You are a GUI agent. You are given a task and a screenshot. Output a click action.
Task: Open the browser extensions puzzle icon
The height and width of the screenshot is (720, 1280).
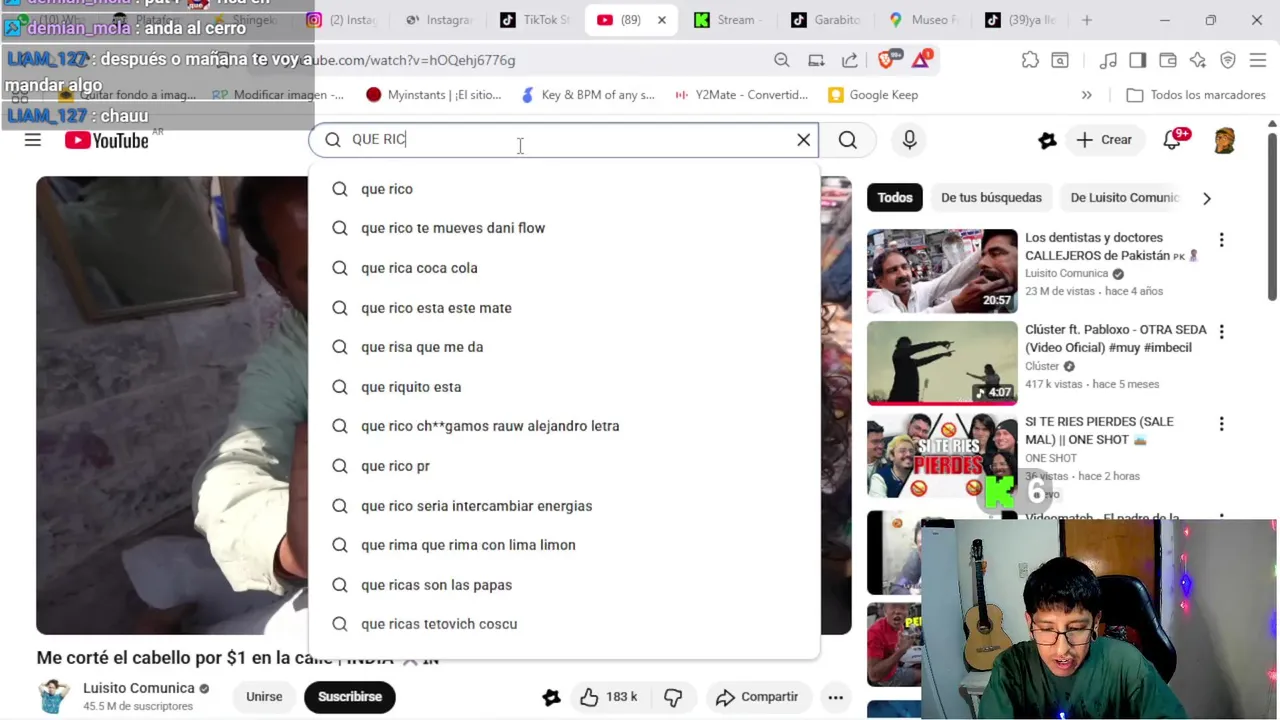click(x=1030, y=60)
